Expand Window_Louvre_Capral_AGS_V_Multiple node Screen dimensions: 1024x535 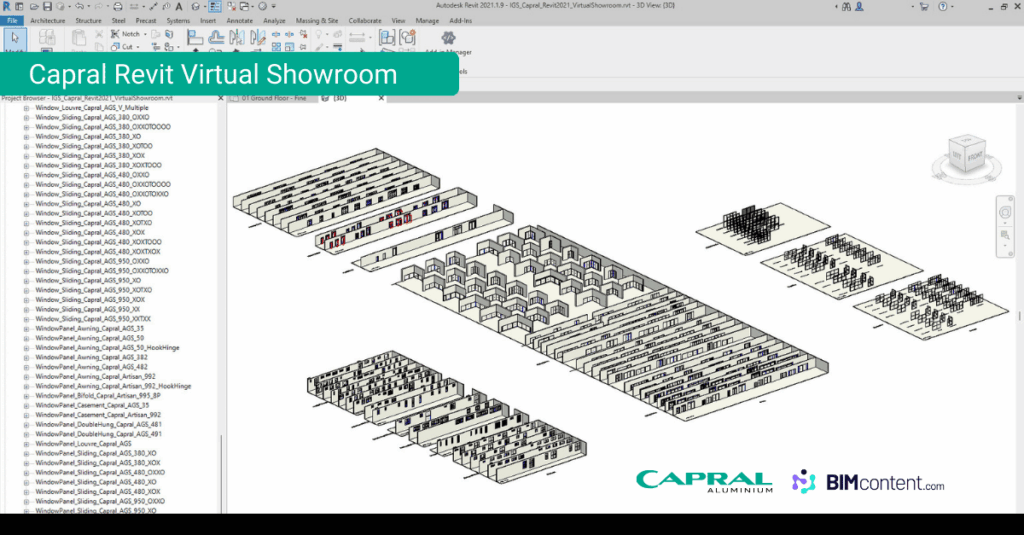pos(26,108)
